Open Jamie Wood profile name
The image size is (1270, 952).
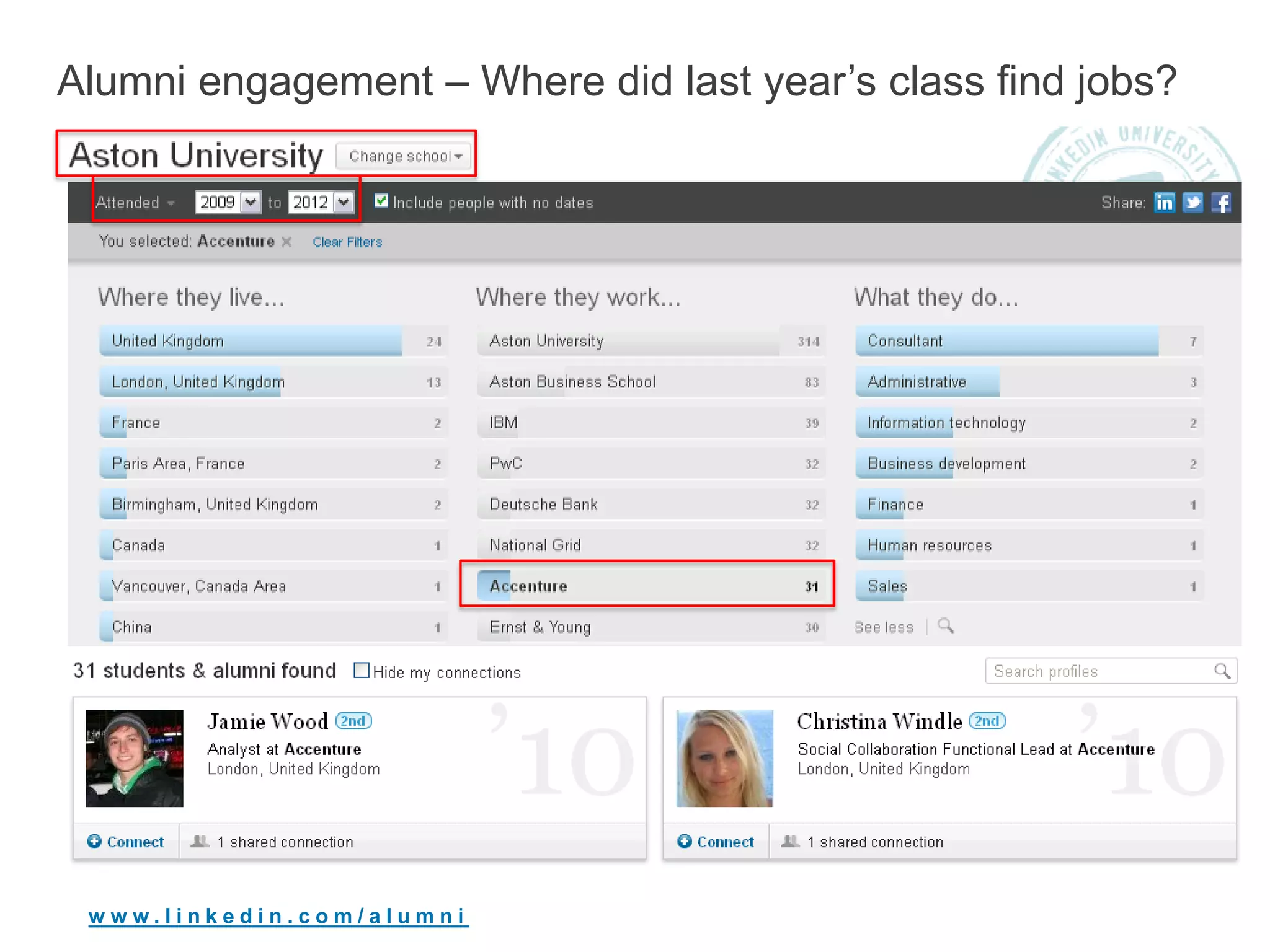click(x=267, y=721)
